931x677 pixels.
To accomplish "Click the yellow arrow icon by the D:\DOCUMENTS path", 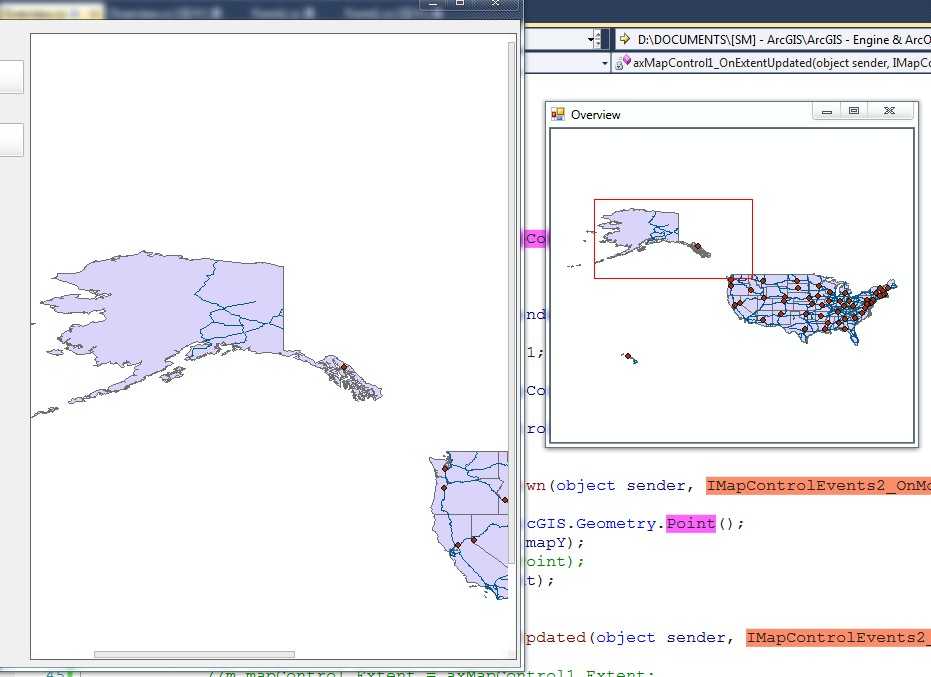I will pyautogui.click(x=625, y=40).
